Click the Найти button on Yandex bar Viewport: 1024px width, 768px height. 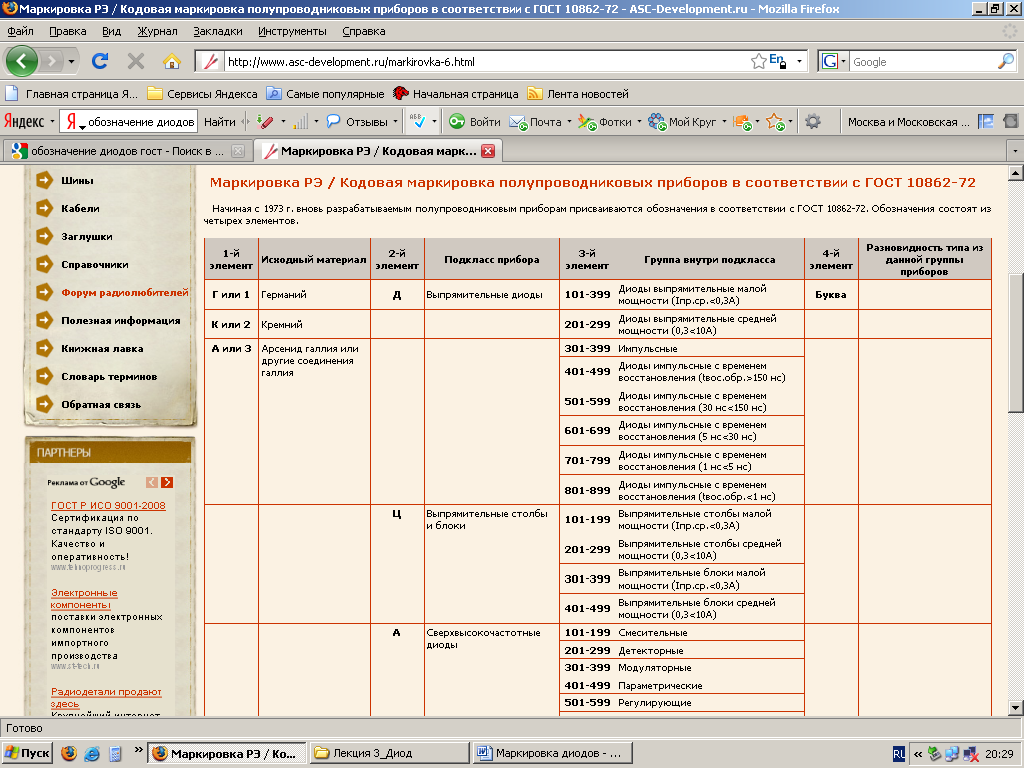[219, 122]
